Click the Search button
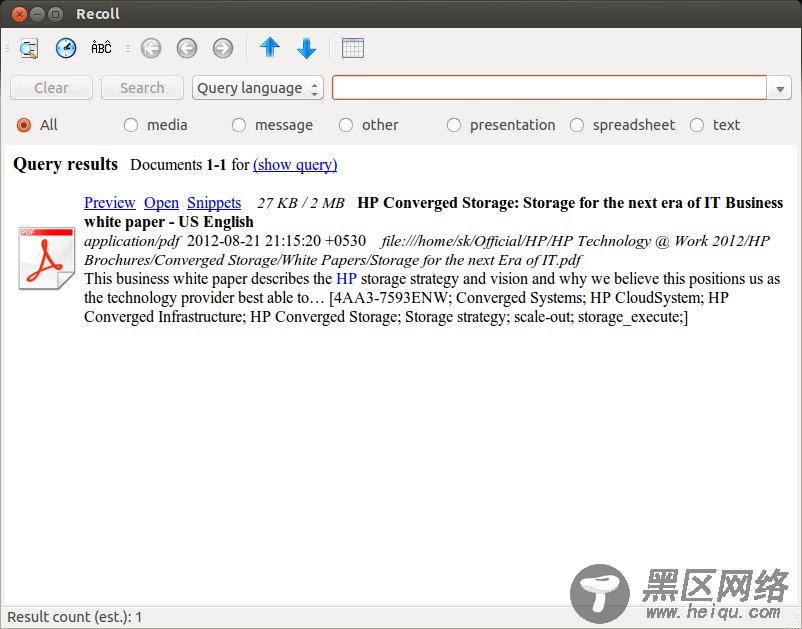This screenshot has width=802, height=629. click(142, 88)
